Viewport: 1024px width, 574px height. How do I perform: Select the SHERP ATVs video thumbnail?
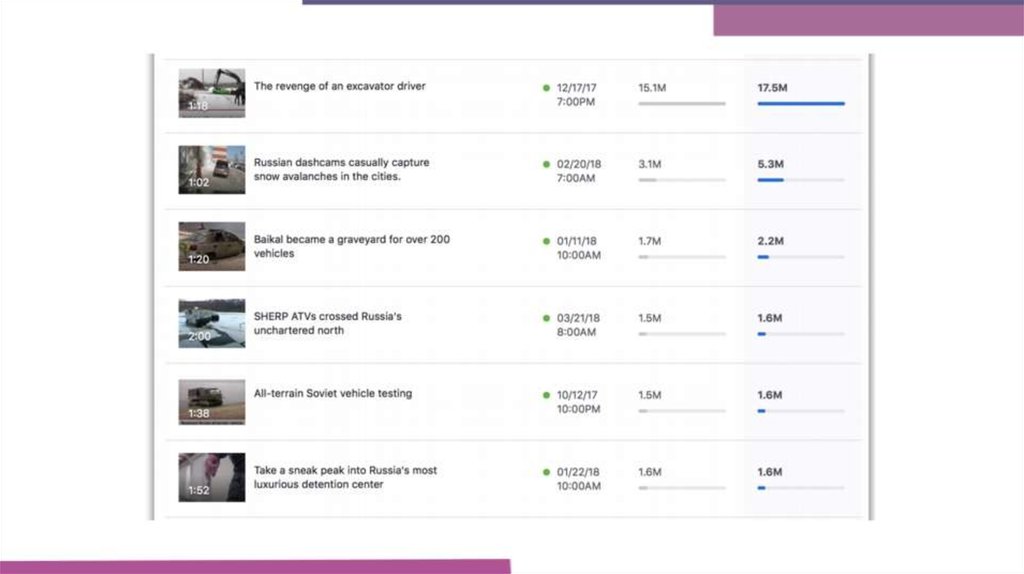click(x=211, y=323)
